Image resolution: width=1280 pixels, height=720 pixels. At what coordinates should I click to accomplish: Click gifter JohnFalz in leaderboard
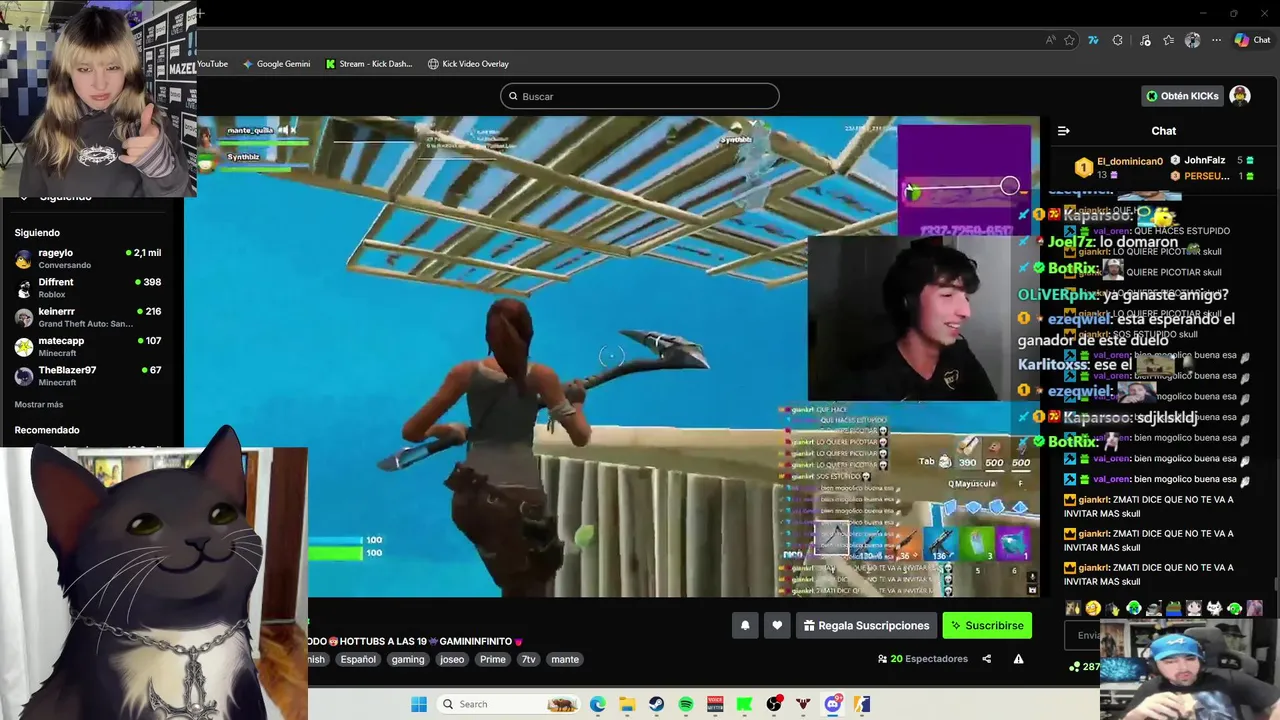click(x=1204, y=160)
